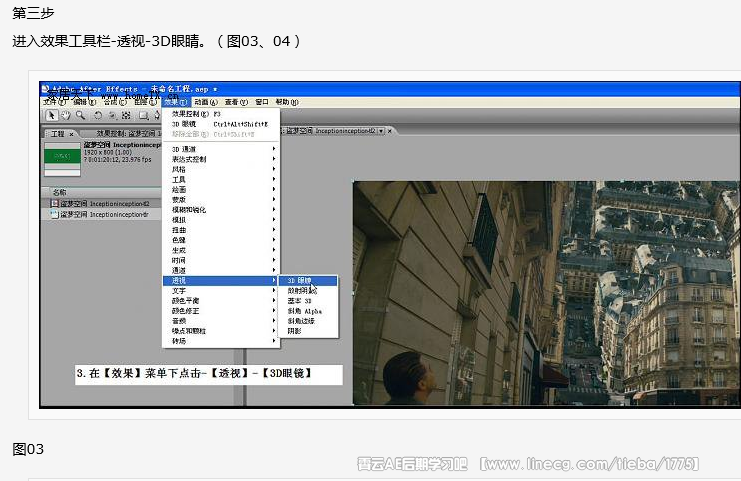
Task: Expand the 文字 submenu
Action: [221, 291]
